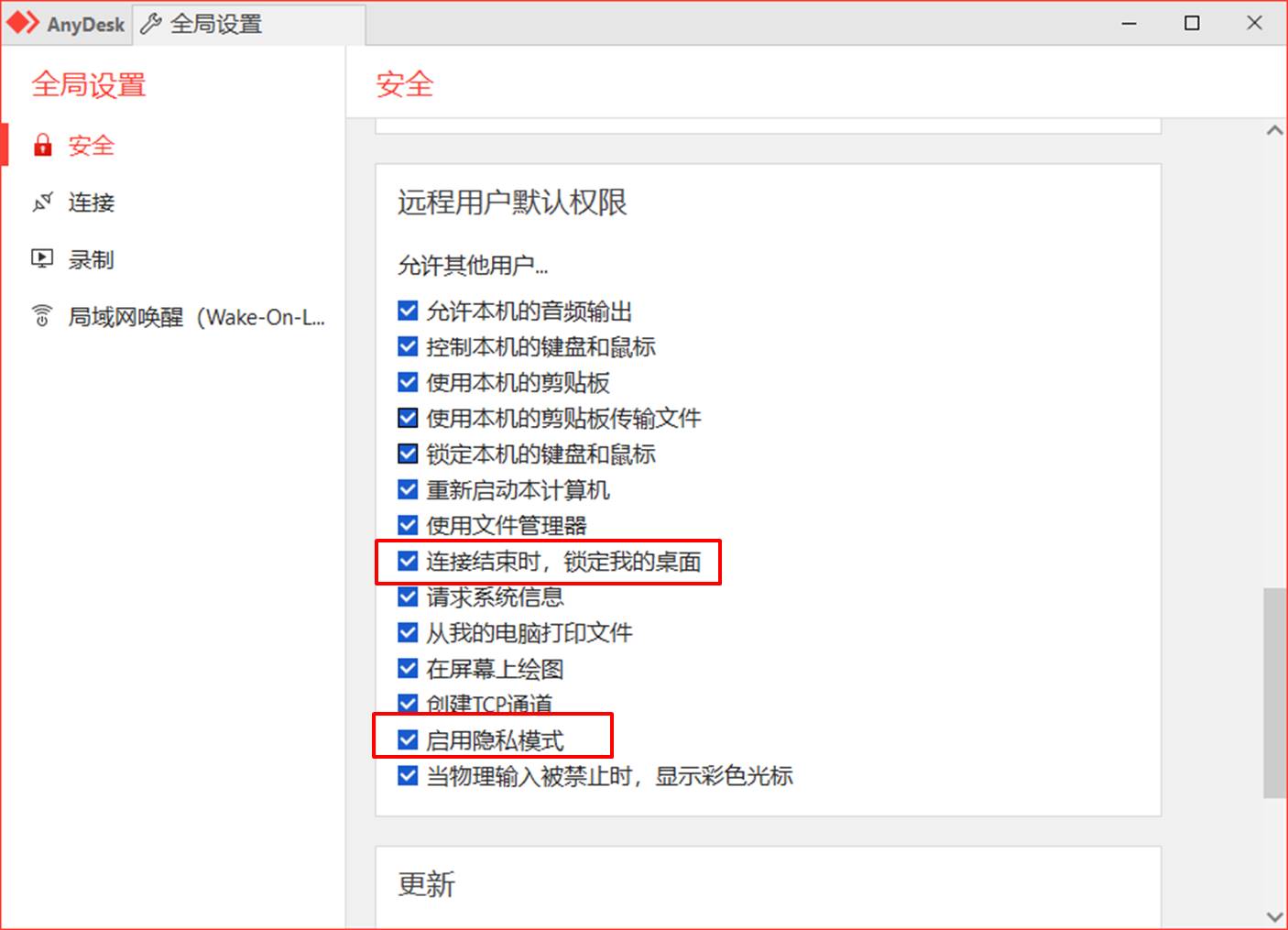Viewport: 1288px width, 930px height.
Task: Open the 录制 settings section
Action: tap(174, 259)
